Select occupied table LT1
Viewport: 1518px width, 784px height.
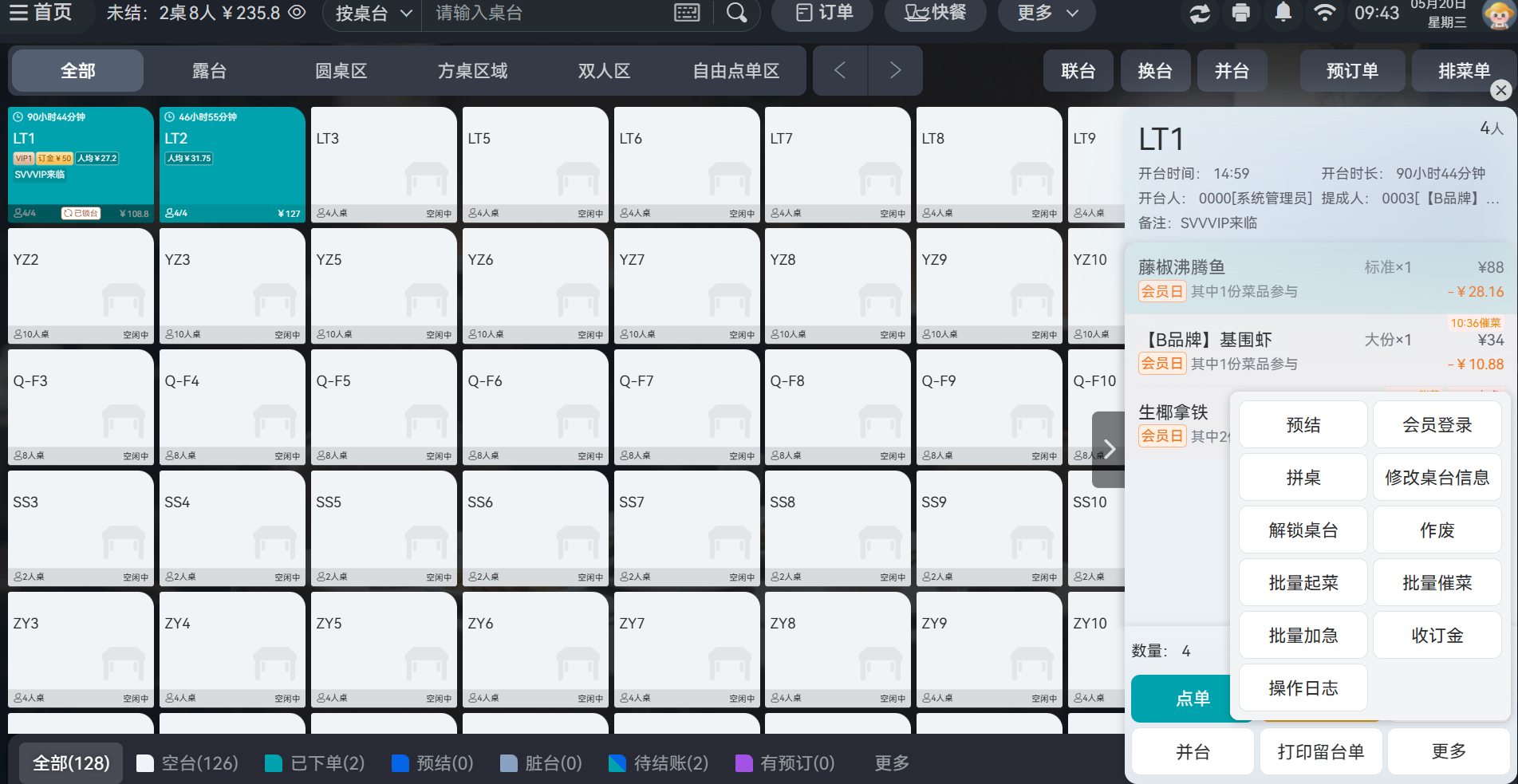[81, 164]
